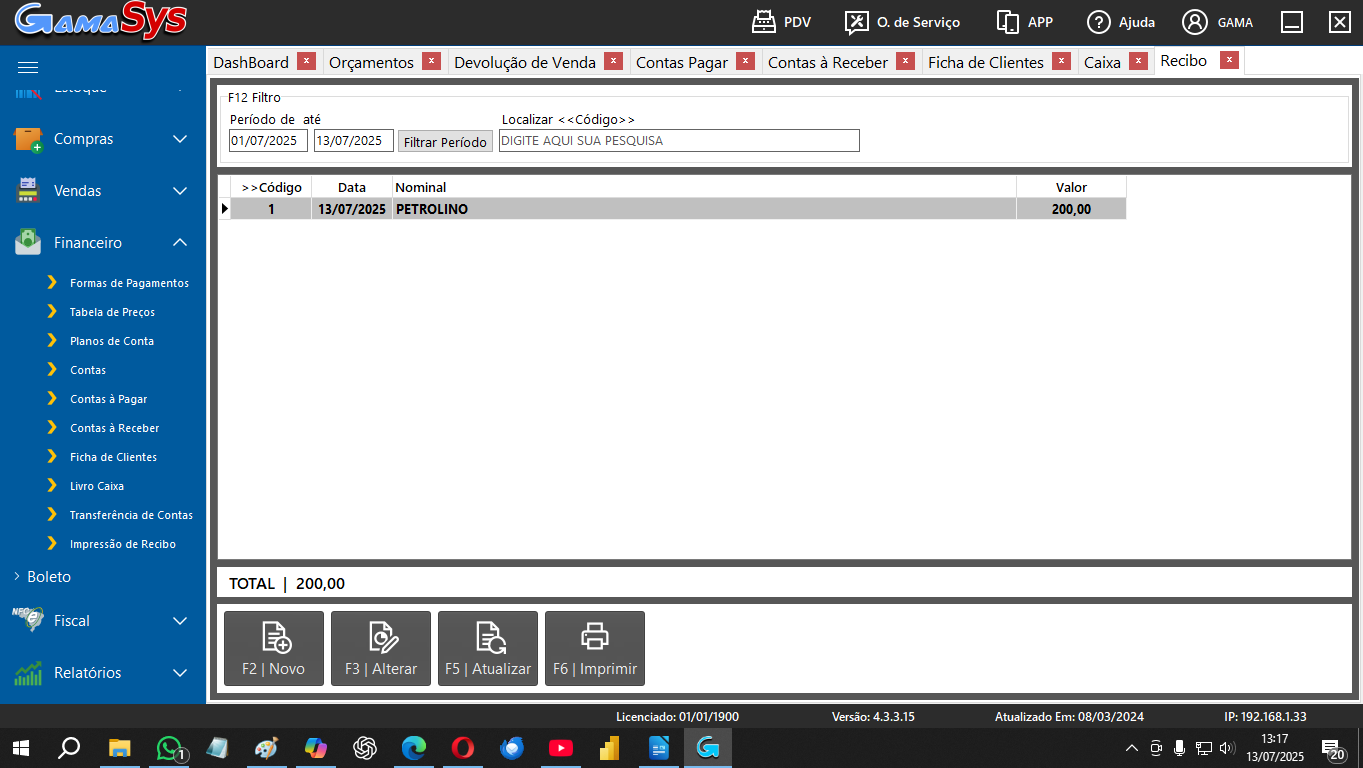Switch to the Contas Pagar tab
The width and height of the screenshot is (1363, 768).
click(682, 62)
